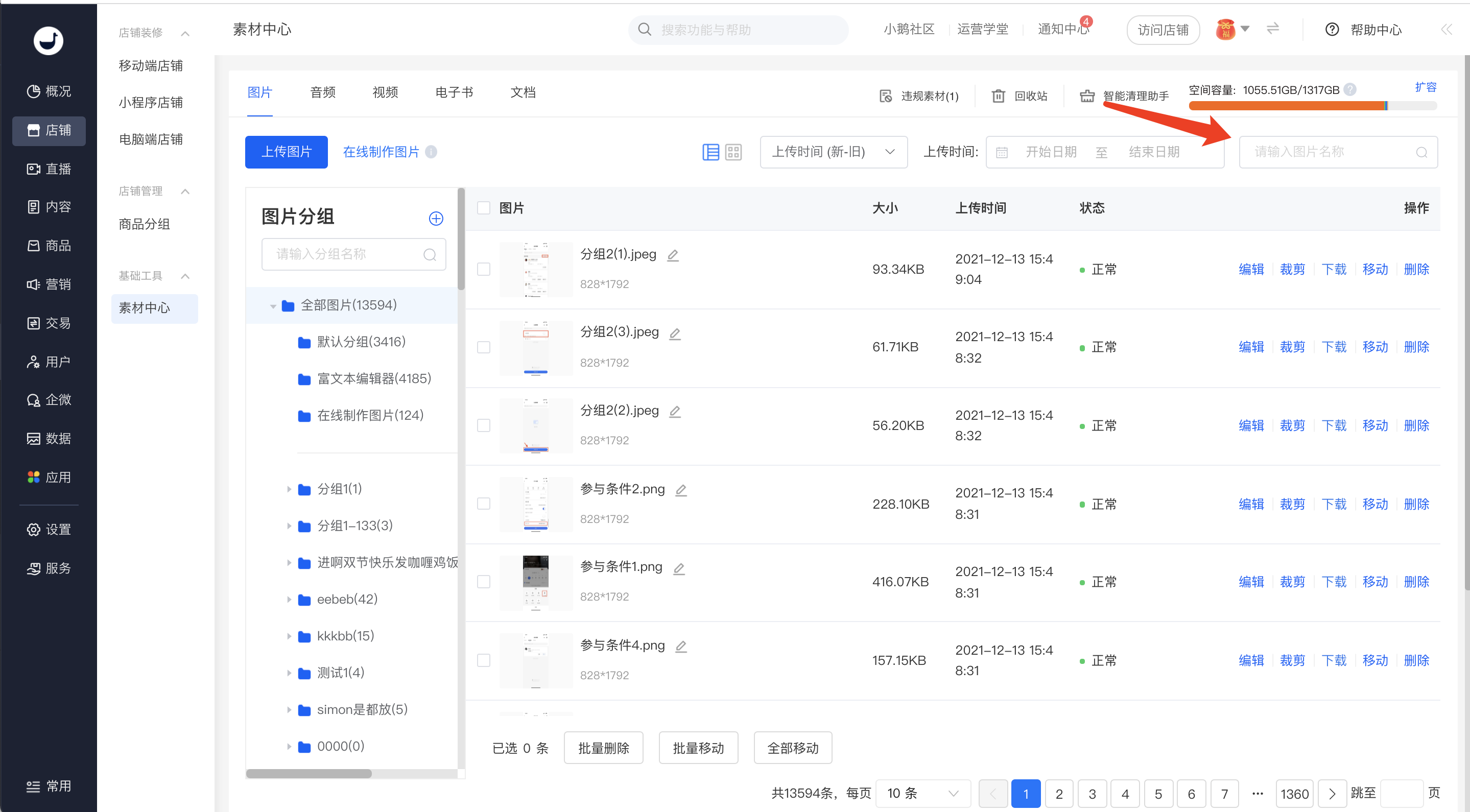The width and height of the screenshot is (1470, 812).
Task: Check the box for 分组2(2).jpeg
Action: coord(483,426)
